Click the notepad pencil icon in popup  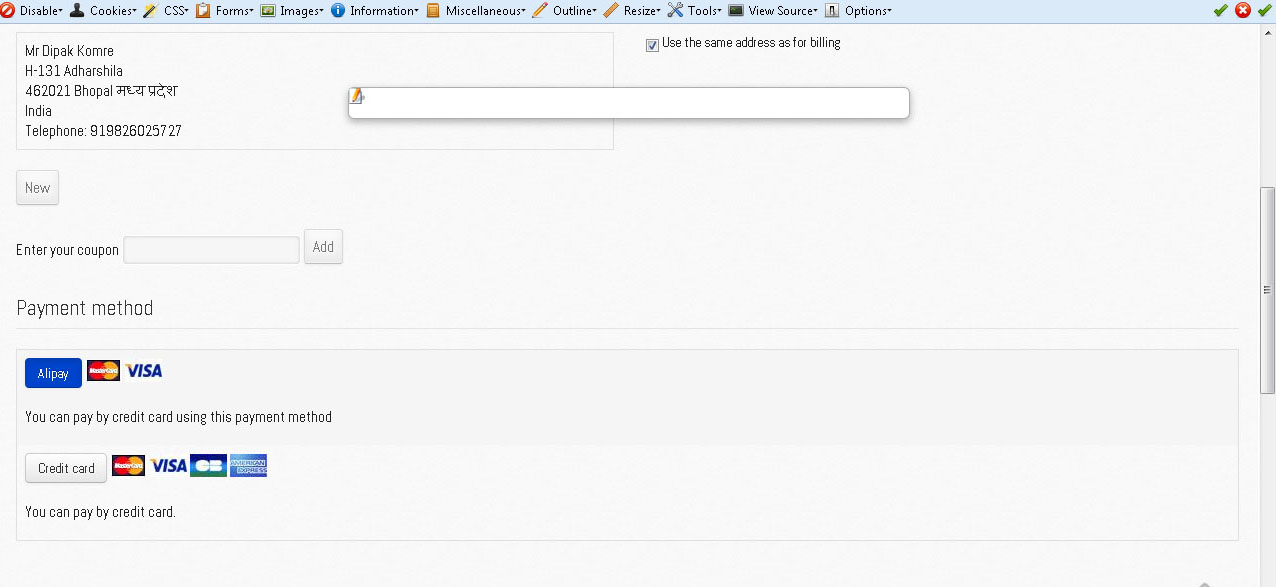click(x=357, y=96)
